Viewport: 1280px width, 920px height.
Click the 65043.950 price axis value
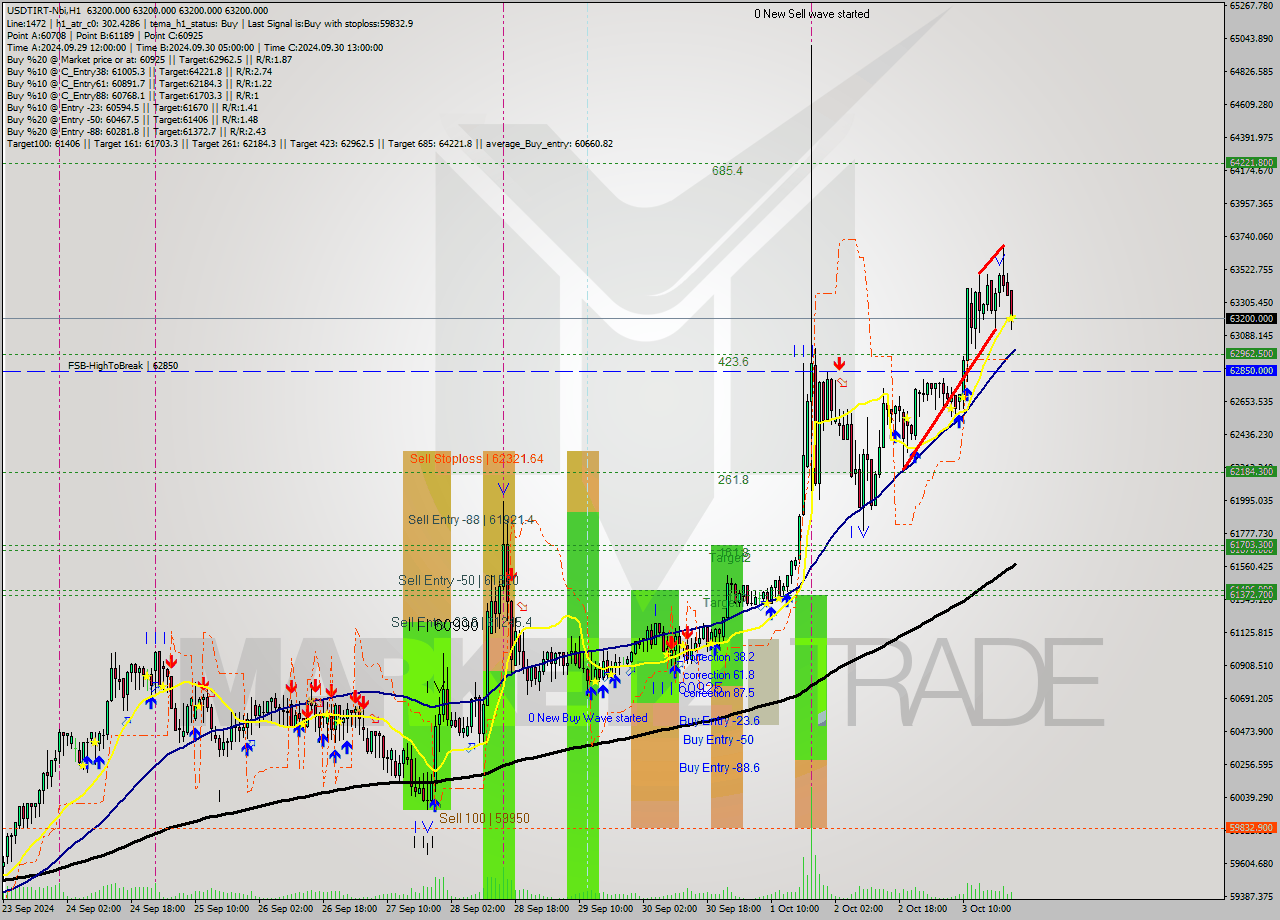1252,39
